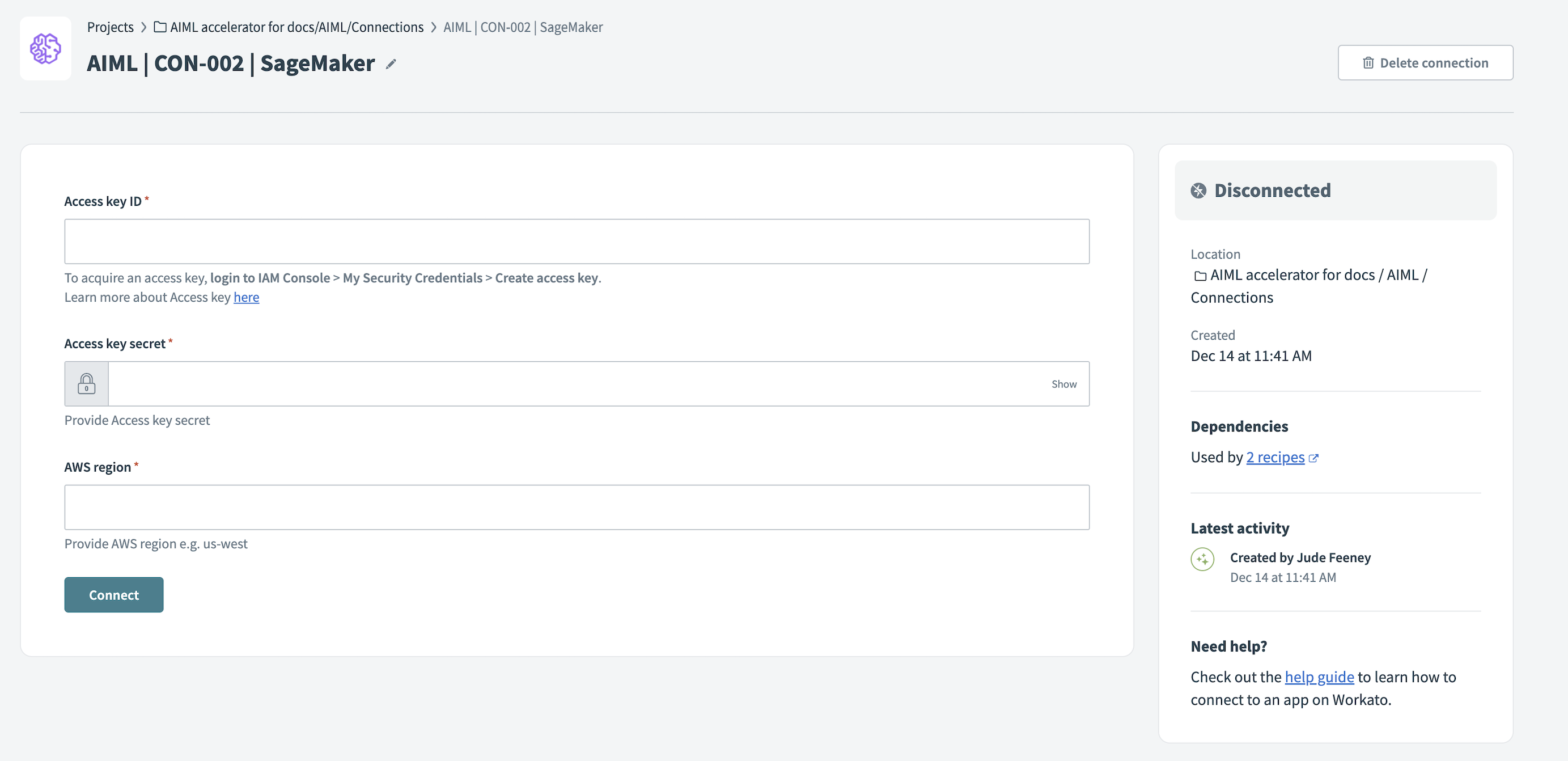Show the hidden Access key secret value
The width and height of the screenshot is (1568, 761).
click(1063, 383)
